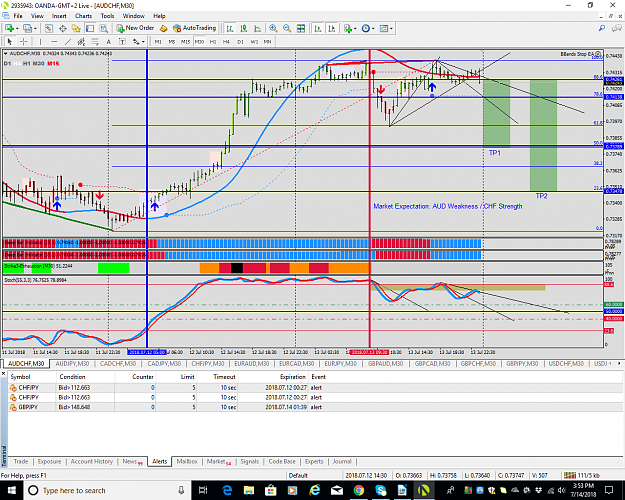Expand the Templates dropdown arrow
625x500 pixels.
click(391, 29)
